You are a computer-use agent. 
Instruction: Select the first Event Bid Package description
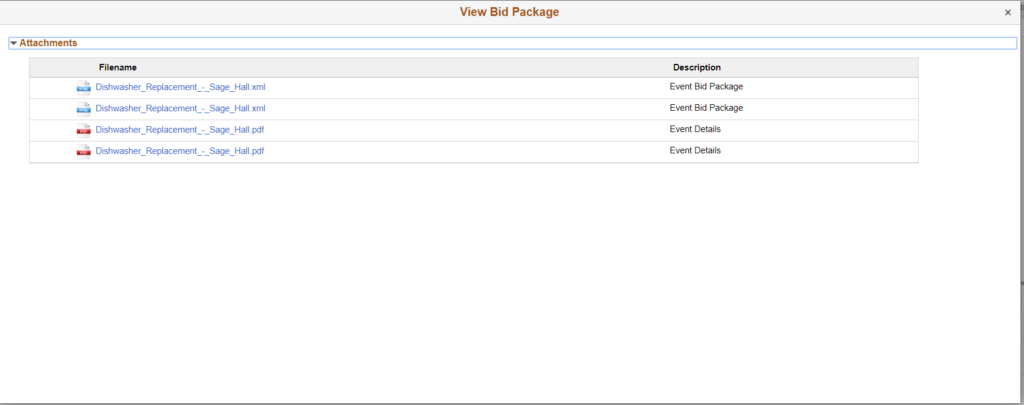click(706, 86)
